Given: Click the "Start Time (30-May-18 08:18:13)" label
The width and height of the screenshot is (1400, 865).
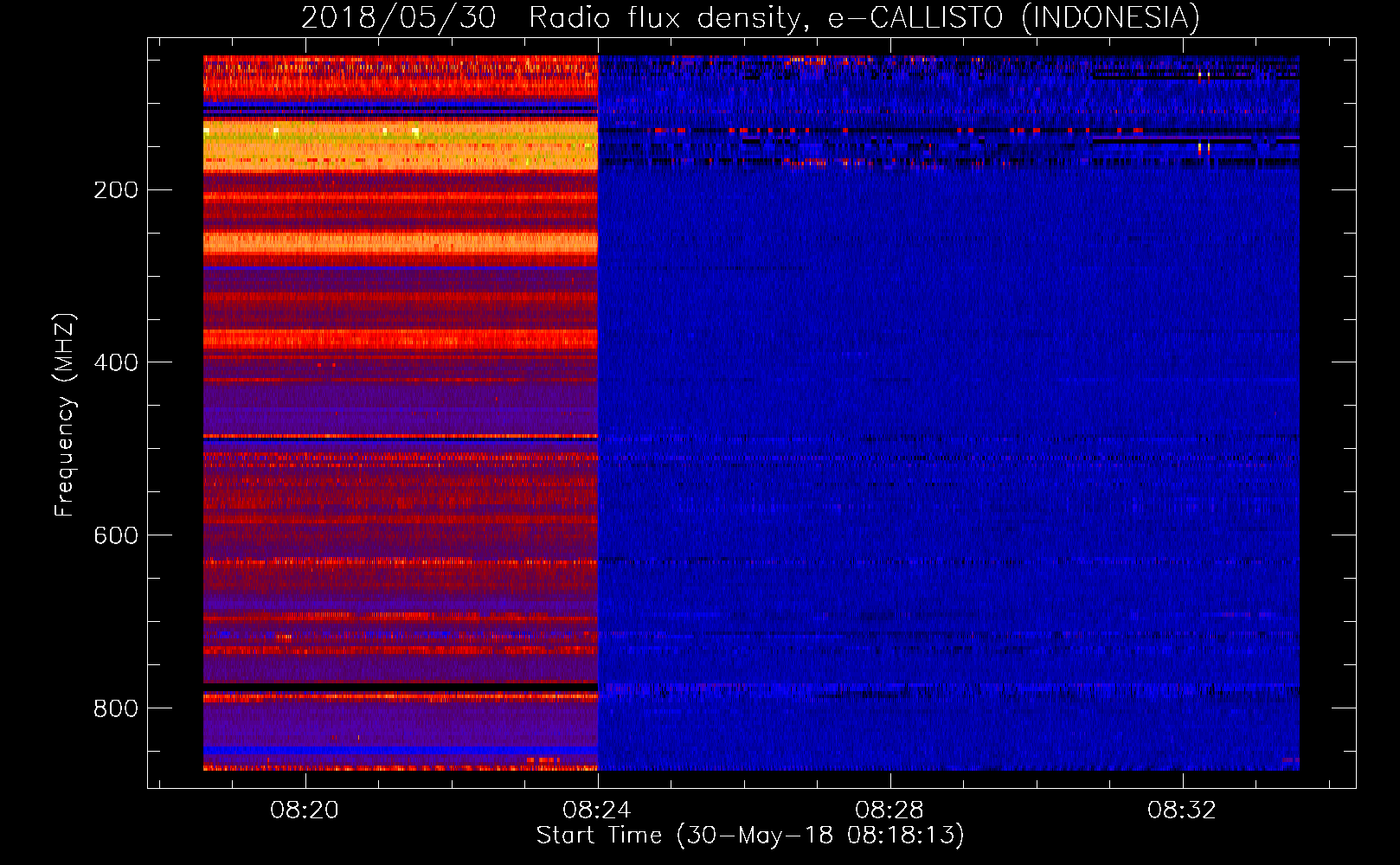Looking at the screenshot, I should pyautogui.click(x=750, y=836).
